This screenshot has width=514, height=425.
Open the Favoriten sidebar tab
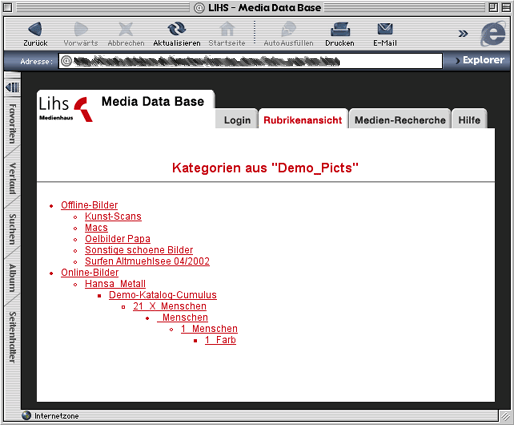click(12, 124)
